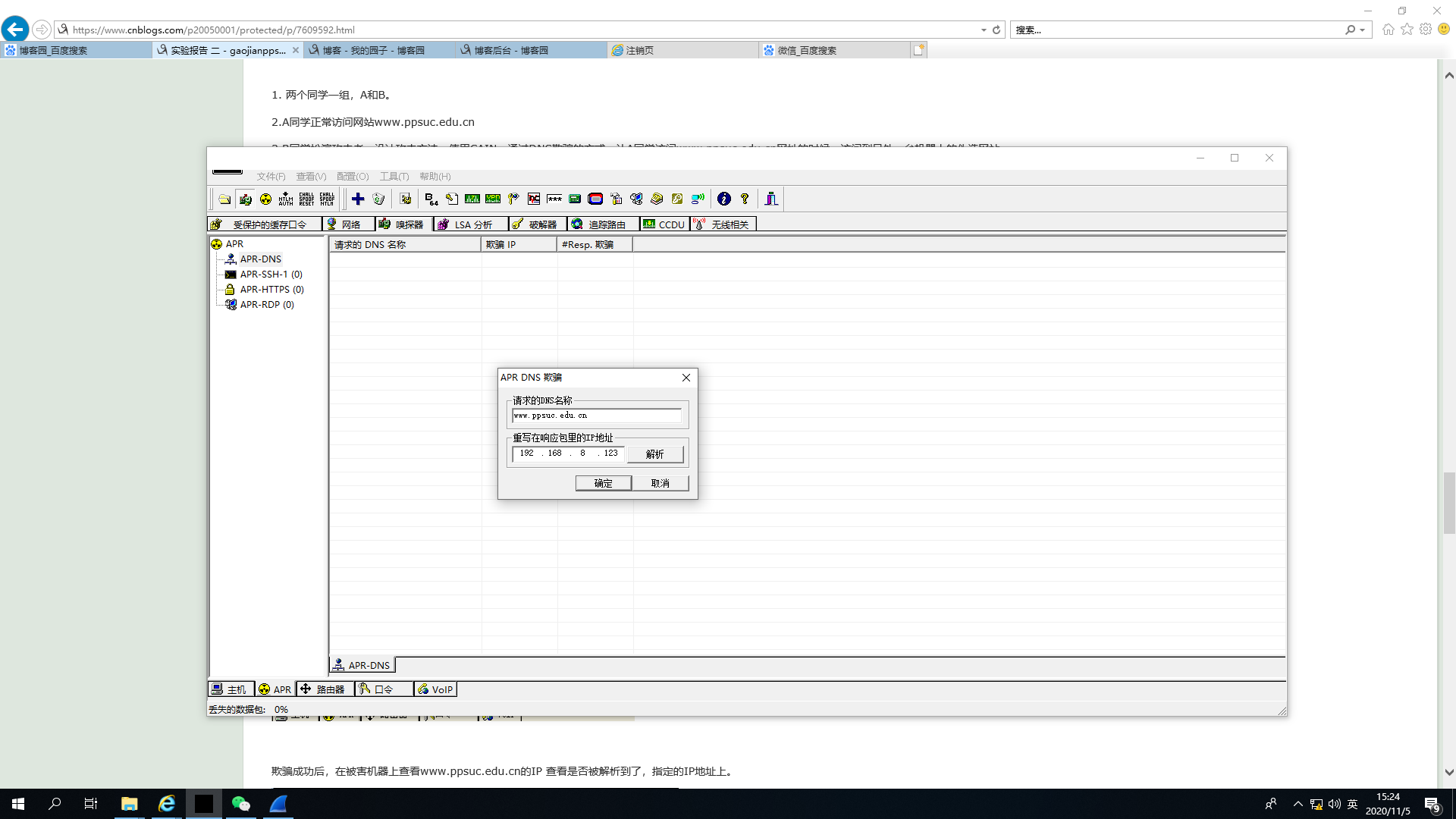
Task: Click the recycle bin Remove from list icon
Action: click(378, 199)
